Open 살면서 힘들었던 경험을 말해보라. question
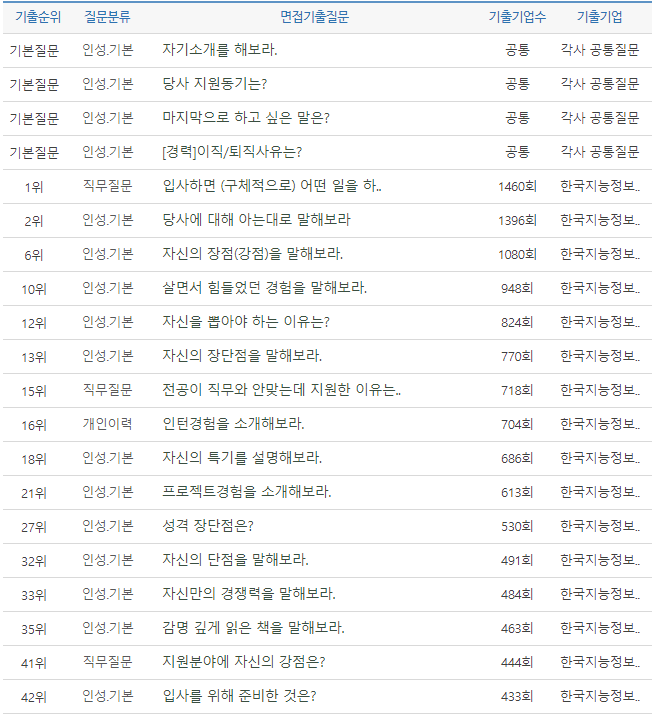This screenshot has width=652, height=718. click(264, 288)
